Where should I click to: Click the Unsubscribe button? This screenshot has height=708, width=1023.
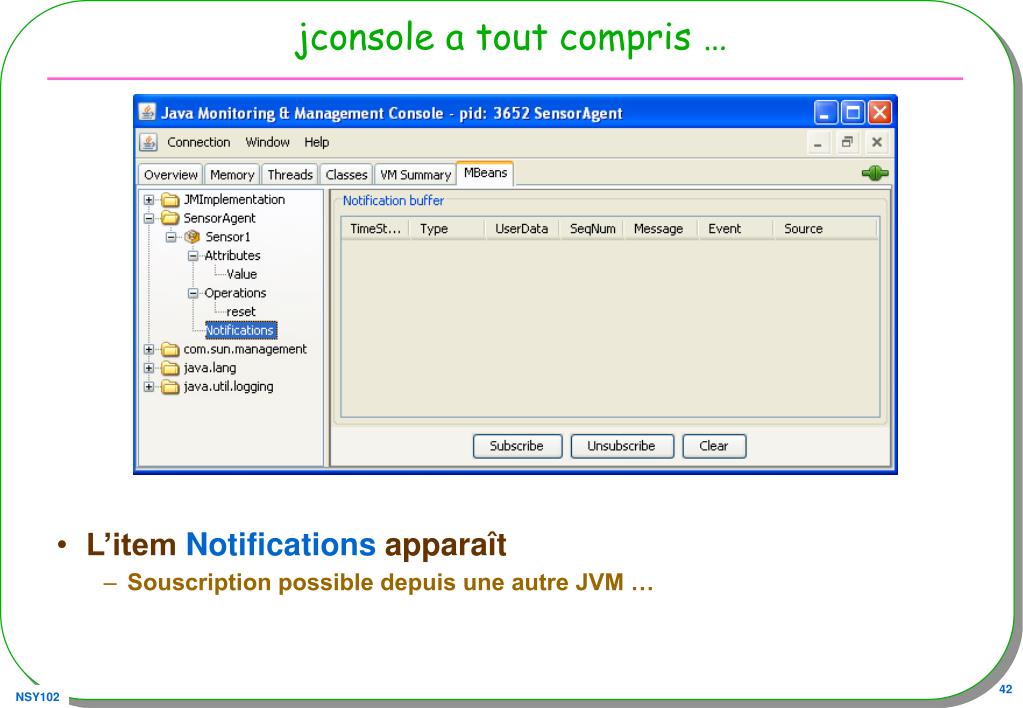(621, 446)
